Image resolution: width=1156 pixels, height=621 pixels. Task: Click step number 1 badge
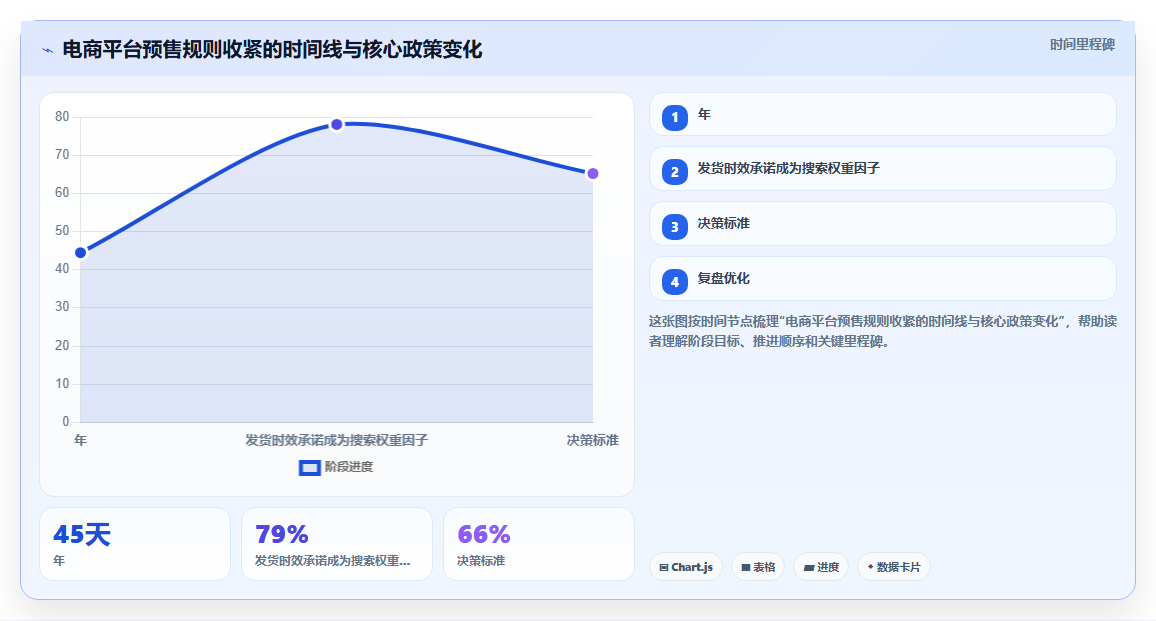pos(675,117)
